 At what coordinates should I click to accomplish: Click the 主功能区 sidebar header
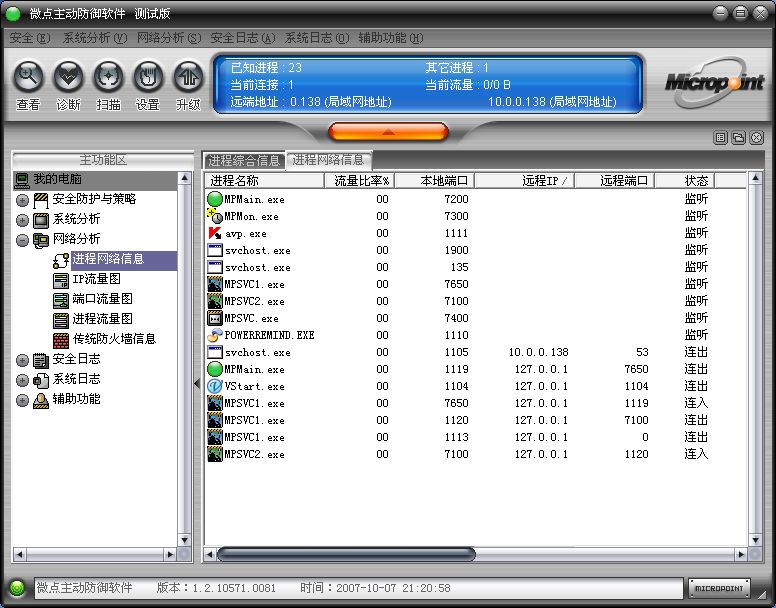[103, 160]
